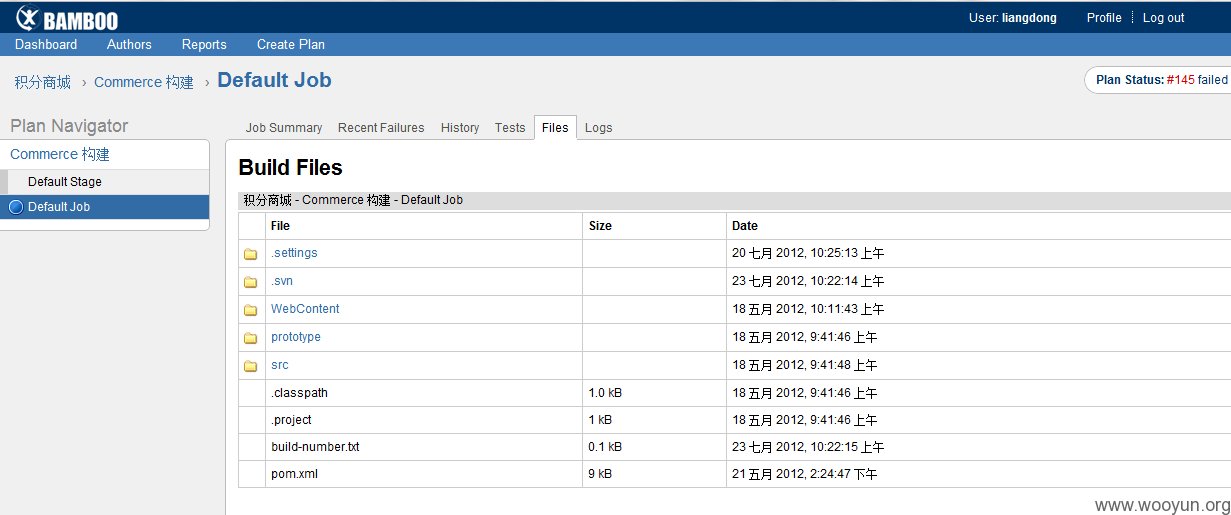Click the 1.0 kB size of .classpath
This screenshot has height=515, width=1231.
(x=605, y=393)
